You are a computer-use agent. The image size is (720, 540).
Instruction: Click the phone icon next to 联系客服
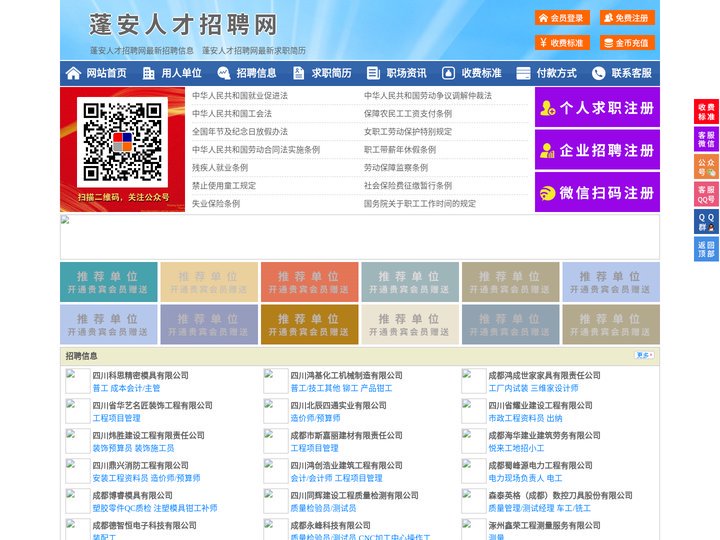[x=598, y=73]
